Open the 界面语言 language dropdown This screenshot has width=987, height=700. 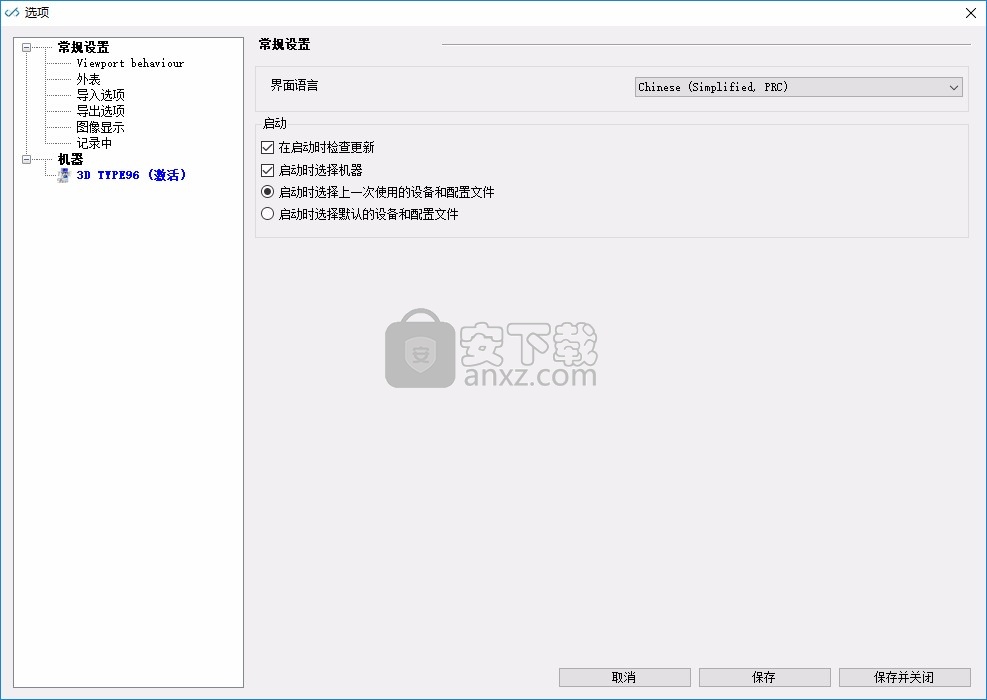coord(798,87)
